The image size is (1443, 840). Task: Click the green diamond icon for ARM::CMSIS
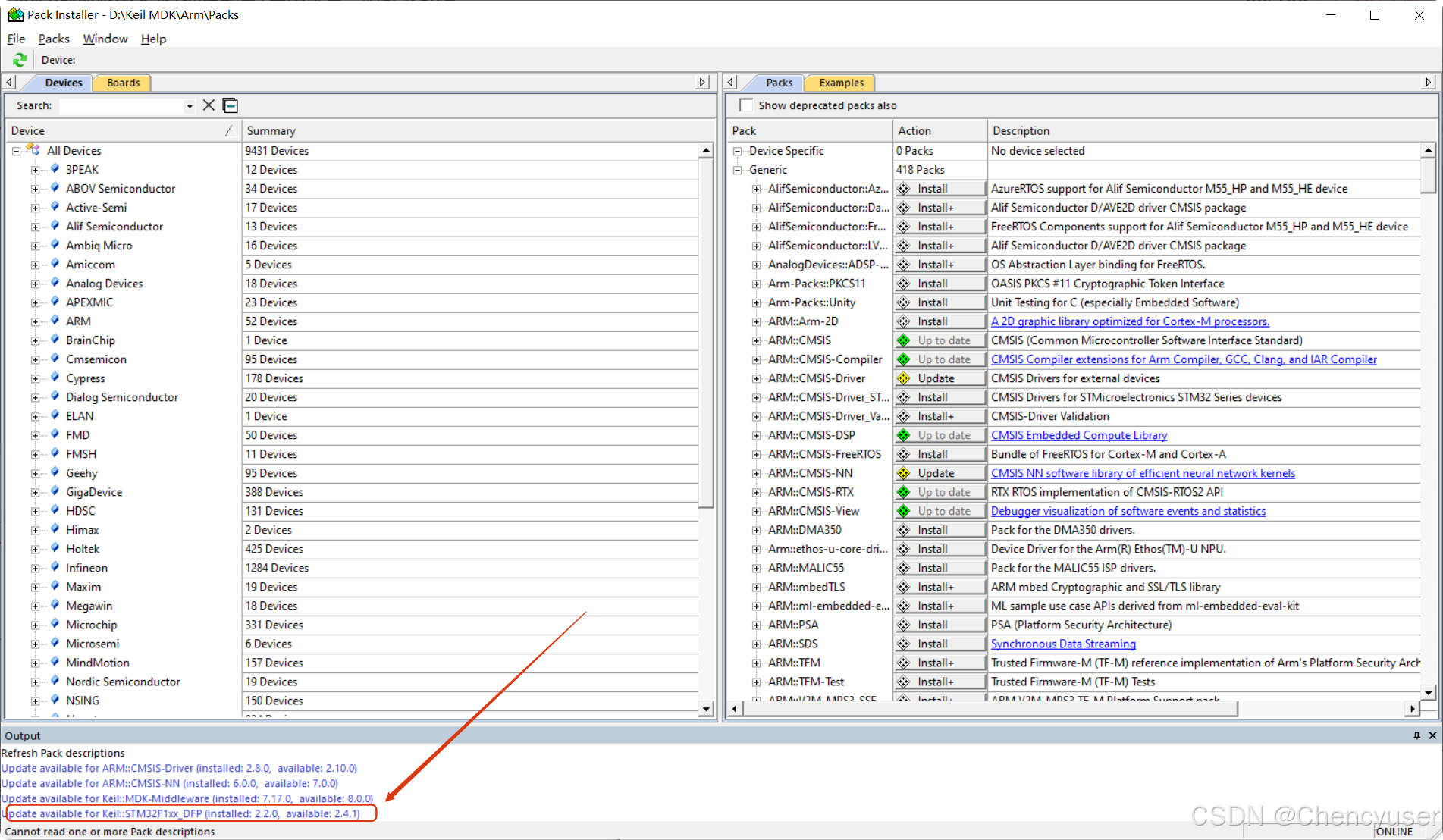click(x=903, y=340)
